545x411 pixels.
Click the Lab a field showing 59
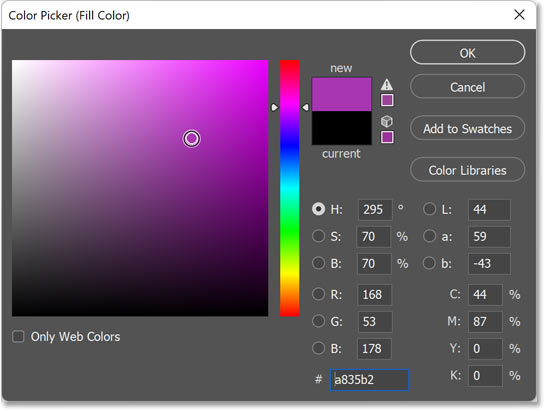click(489, 237)
